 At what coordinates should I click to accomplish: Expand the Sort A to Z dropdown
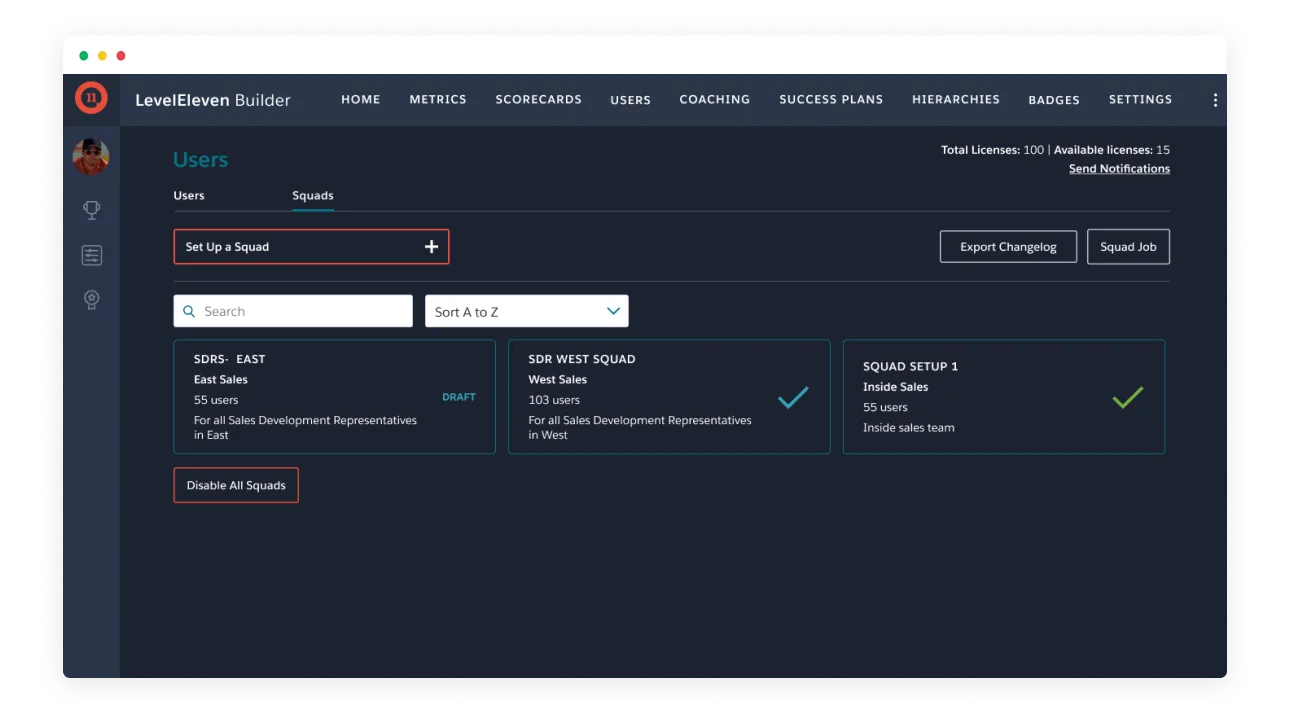(527, 311)
